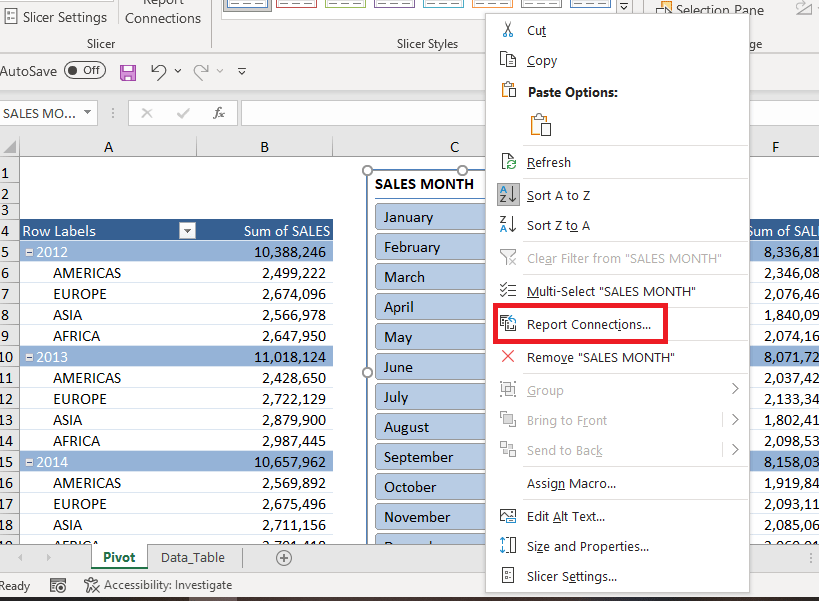819x601 pixels.
Task: Open Slicer Settings in the ribbon
Action: pos(55,17)
